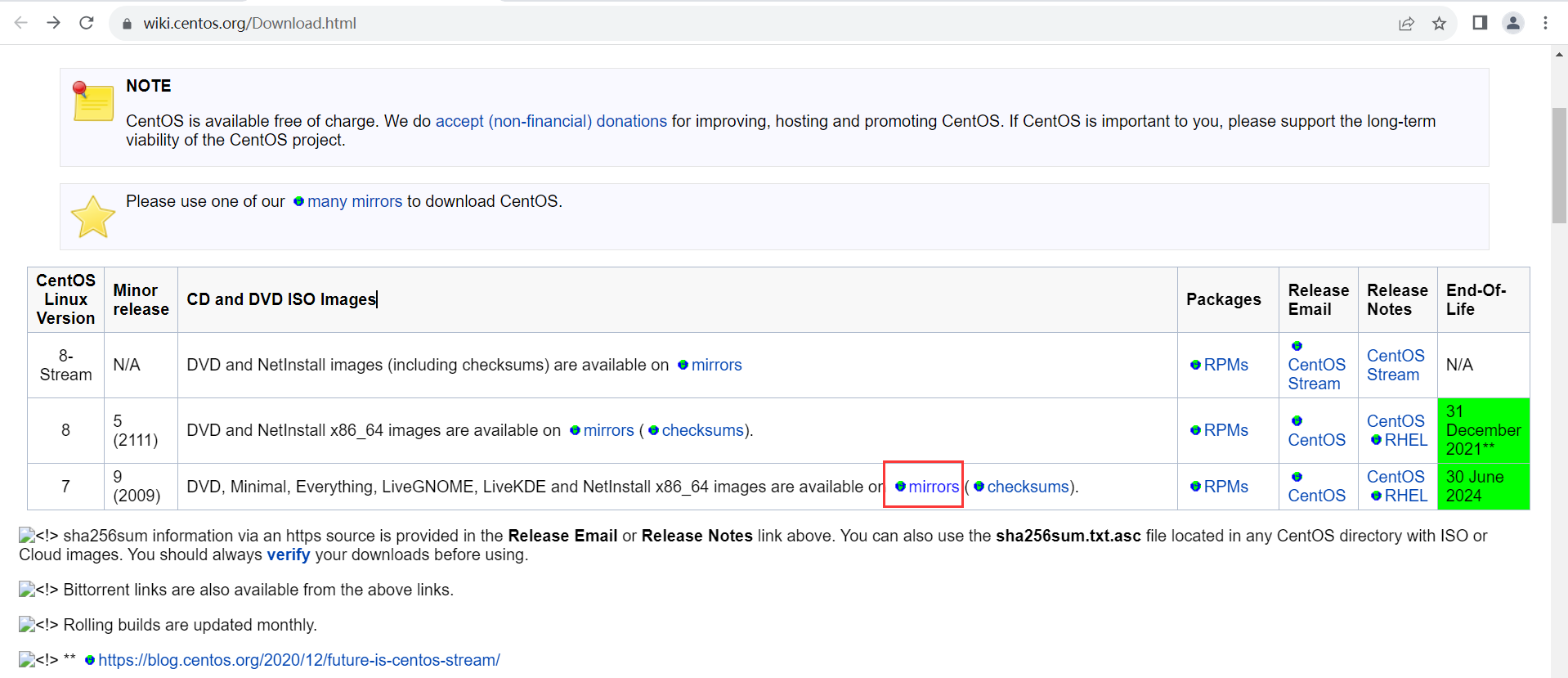Viewport: 1568px width, 678px height.
Task: Click the browser forward arrow
Action: coord(54,23)
